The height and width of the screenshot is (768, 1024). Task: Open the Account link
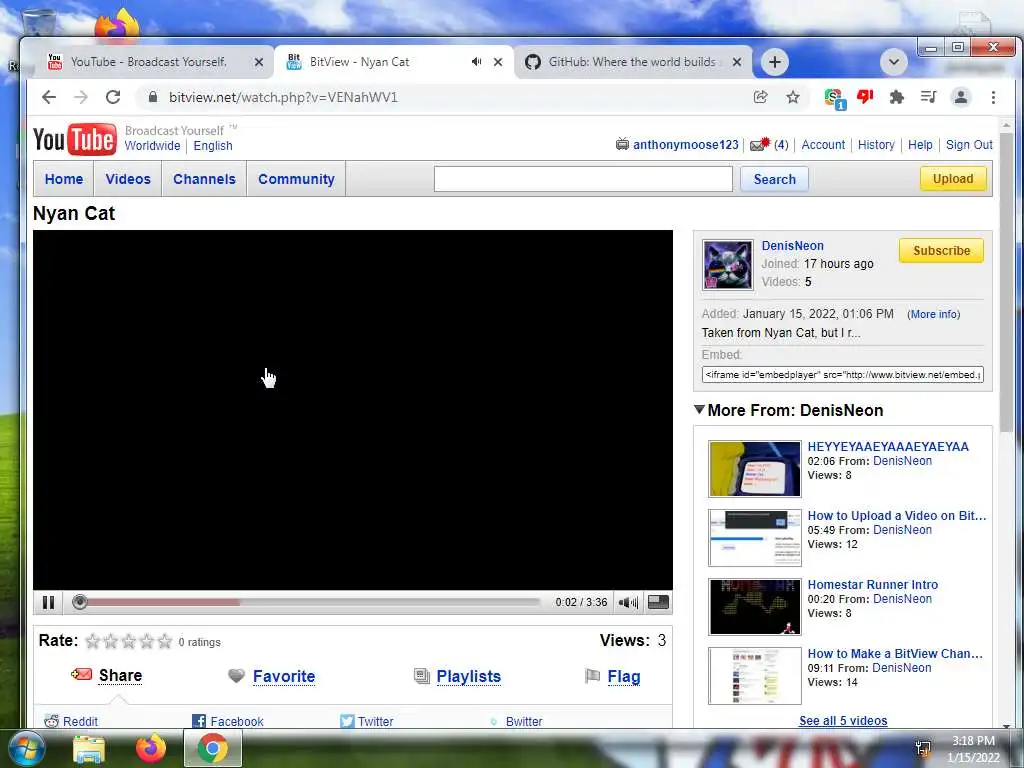click(x=823, y=144)
